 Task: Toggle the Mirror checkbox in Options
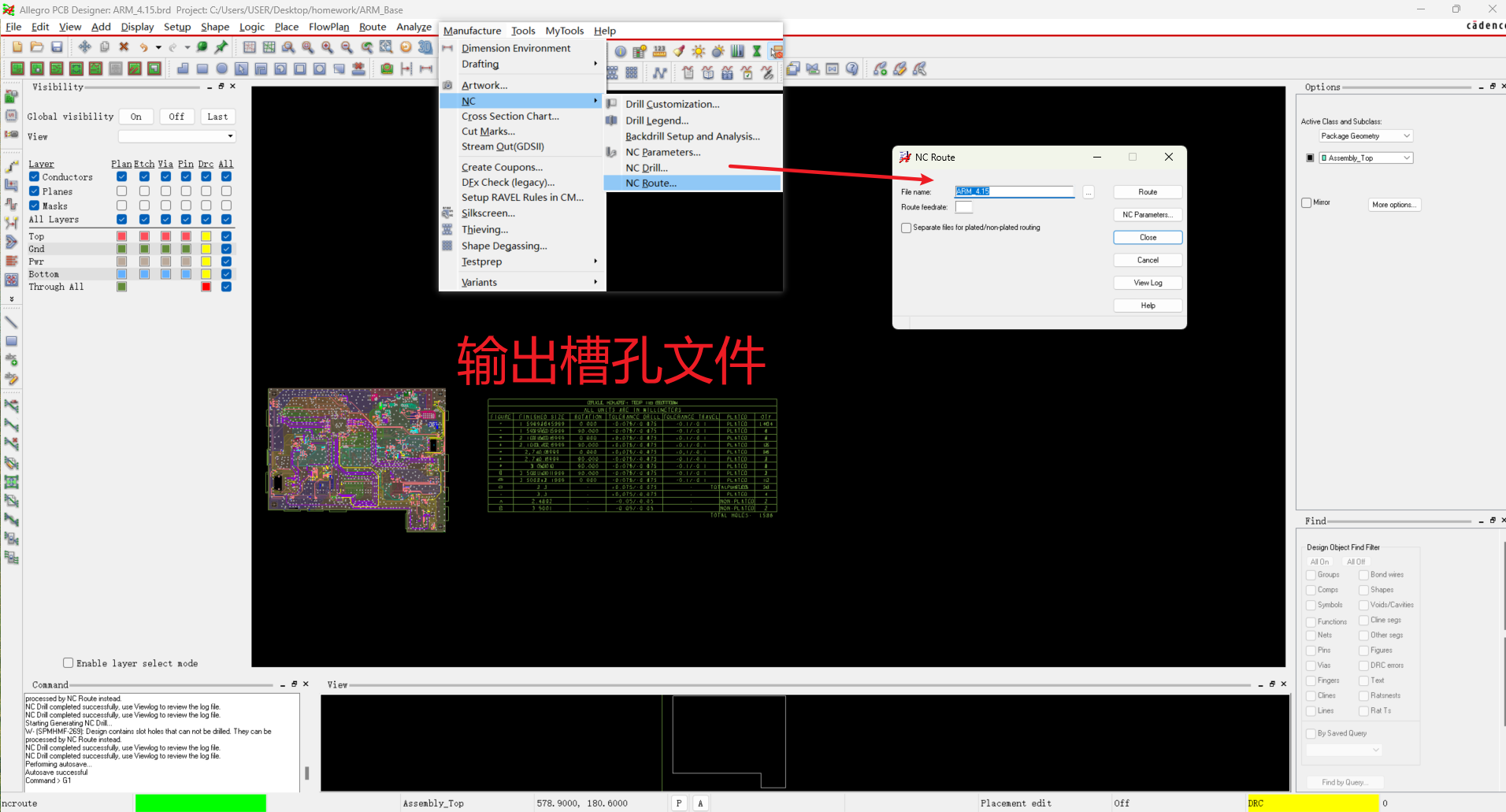1307,203
